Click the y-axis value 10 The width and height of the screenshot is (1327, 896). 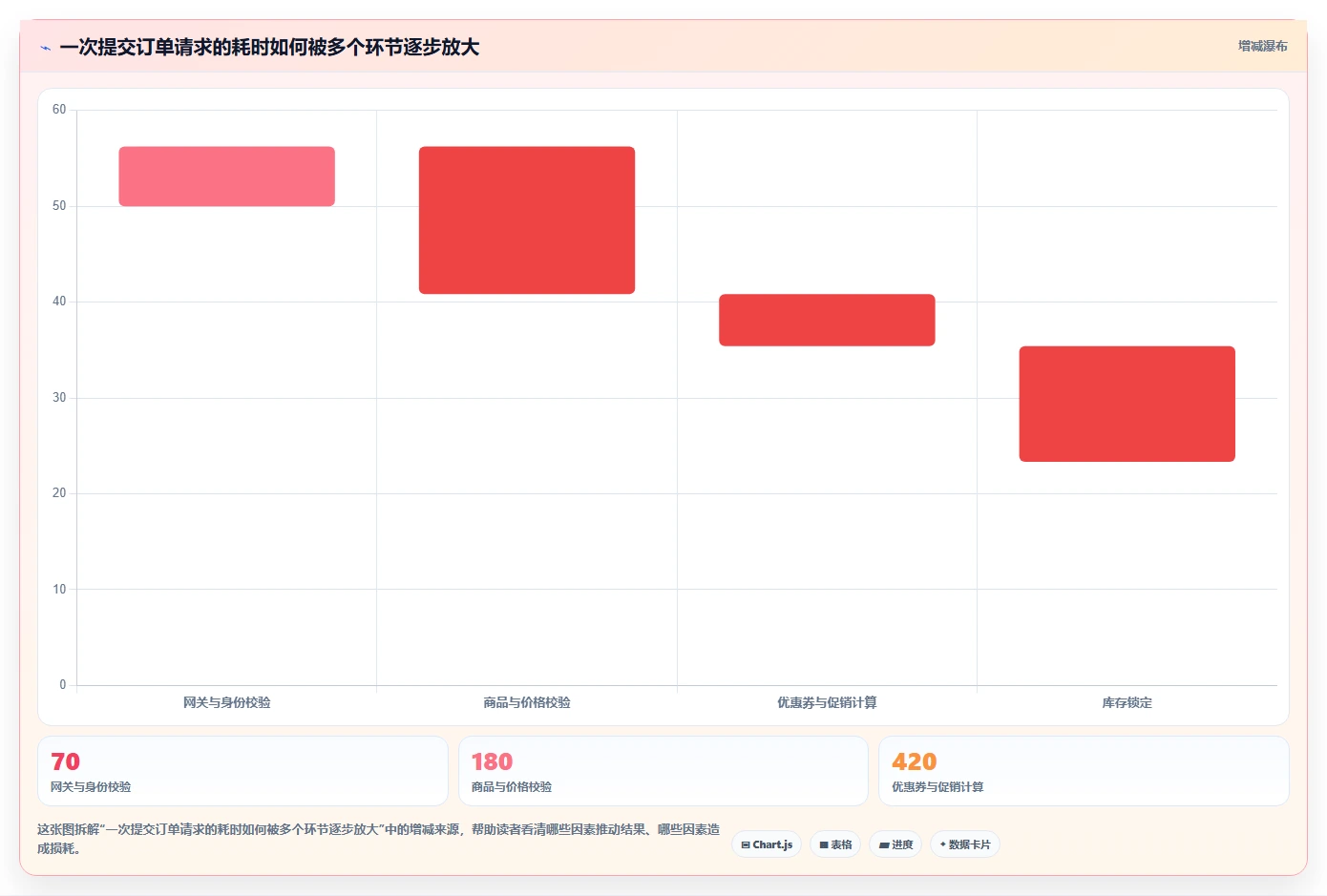point(59,590)
